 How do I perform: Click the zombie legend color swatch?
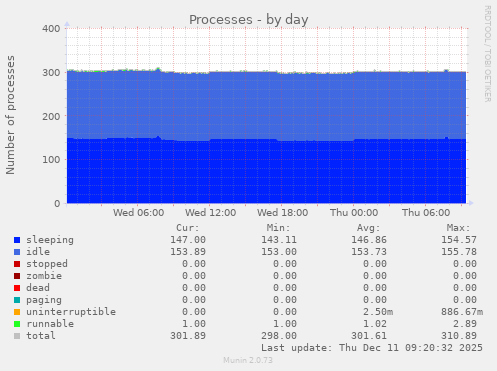click(x=17, y=276)
